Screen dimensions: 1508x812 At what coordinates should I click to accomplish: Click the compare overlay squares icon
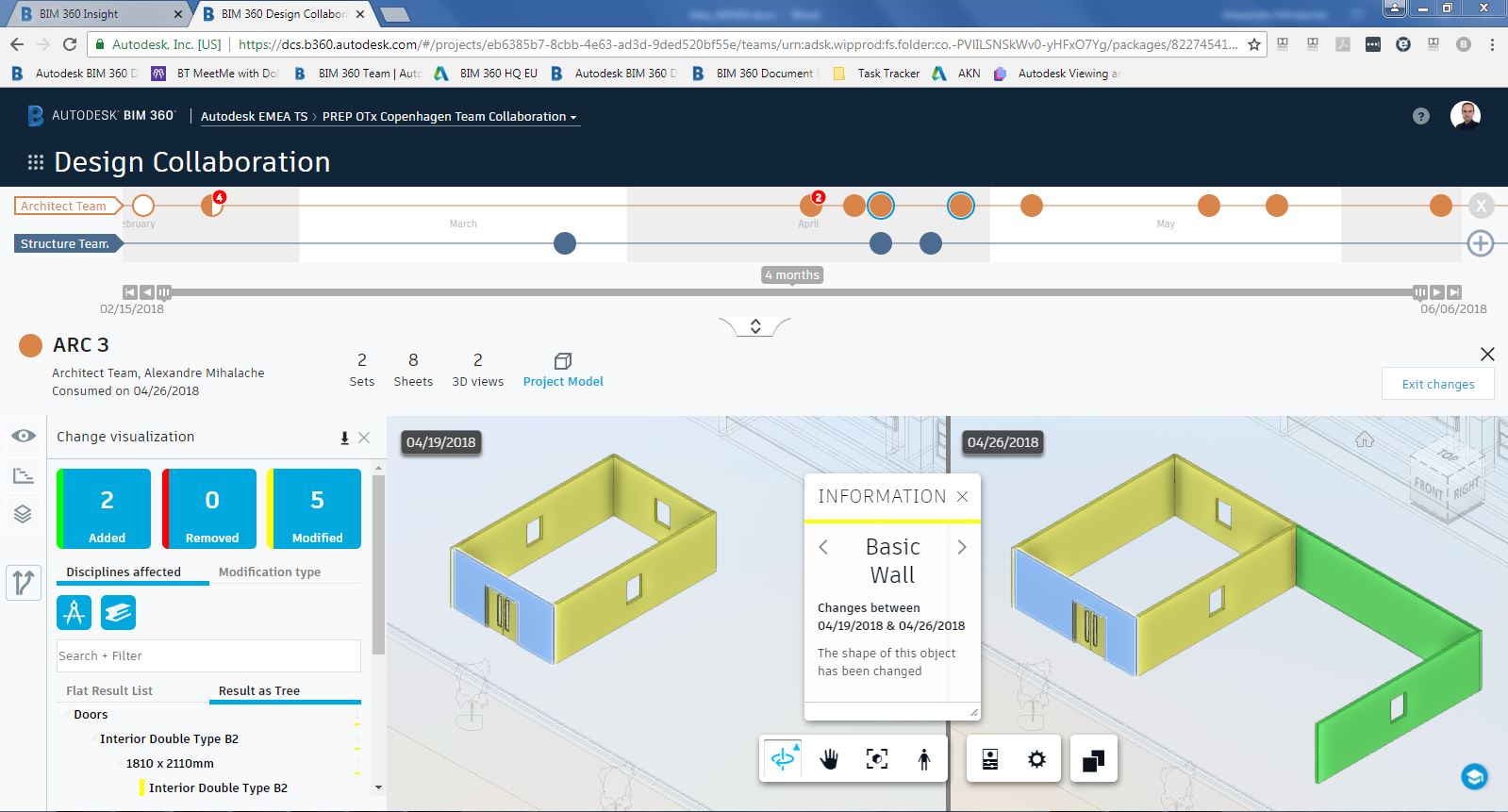pos(1094,760)
